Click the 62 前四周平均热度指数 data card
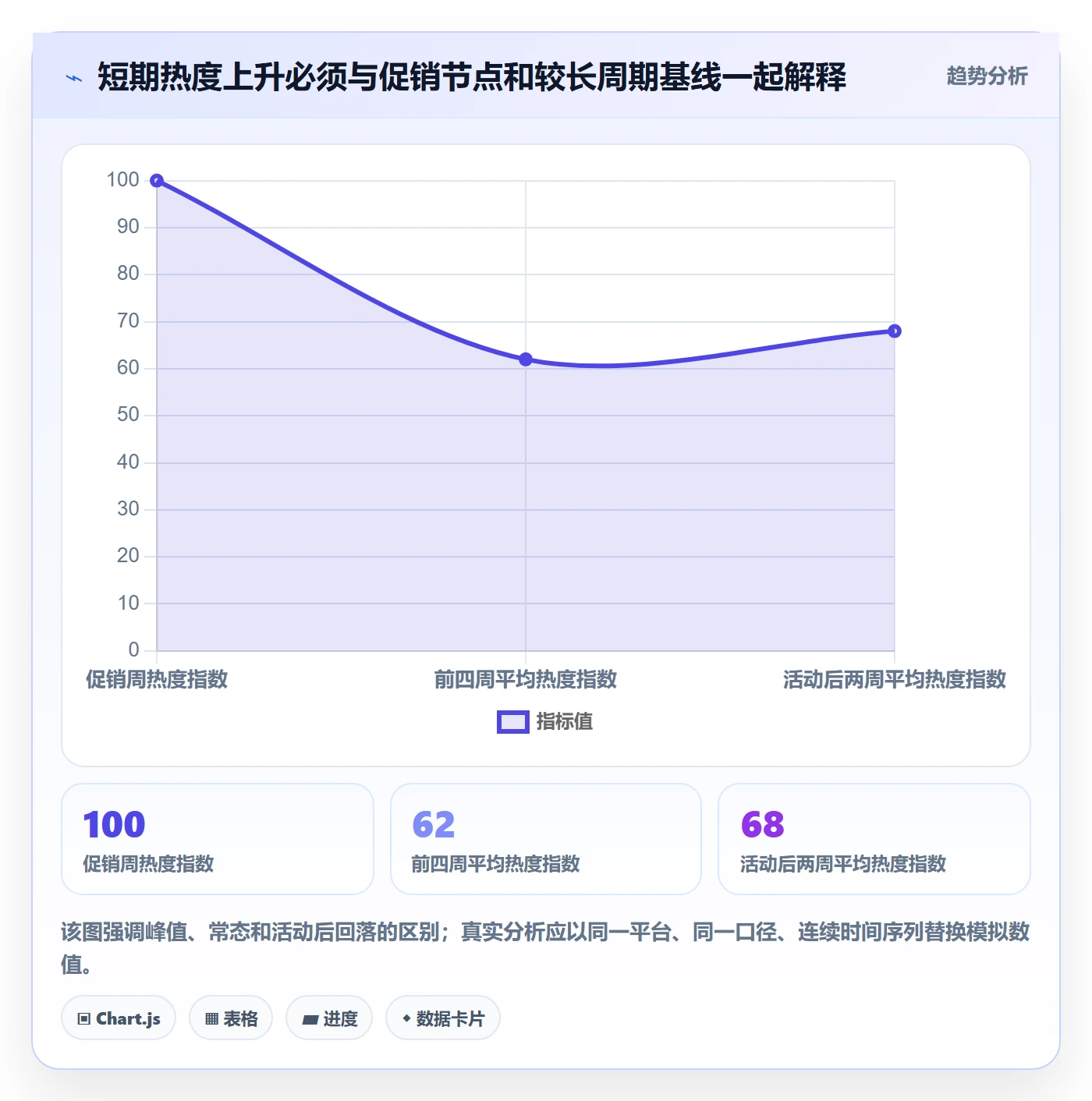Viewport: 1092px width, 1101px height. pyautogui.click(x=546, y=839)
